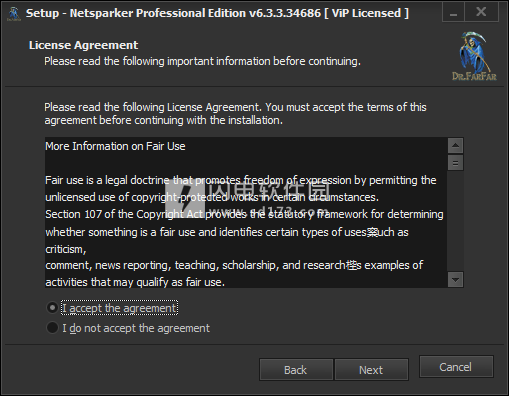Viewport: 509px width, 396px height.
Task: Click the Setup icon in the title bar
Action: click(x=14, y=14)
